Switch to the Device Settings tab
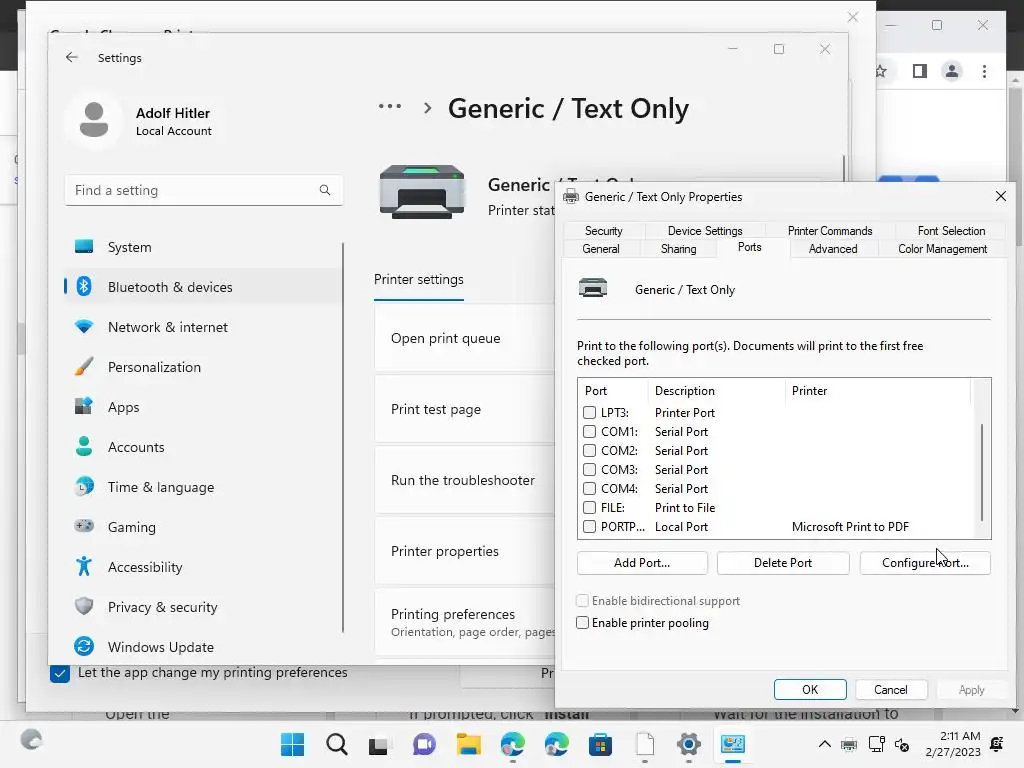The height and width of the screenshot is (768, 1024). 705,231
